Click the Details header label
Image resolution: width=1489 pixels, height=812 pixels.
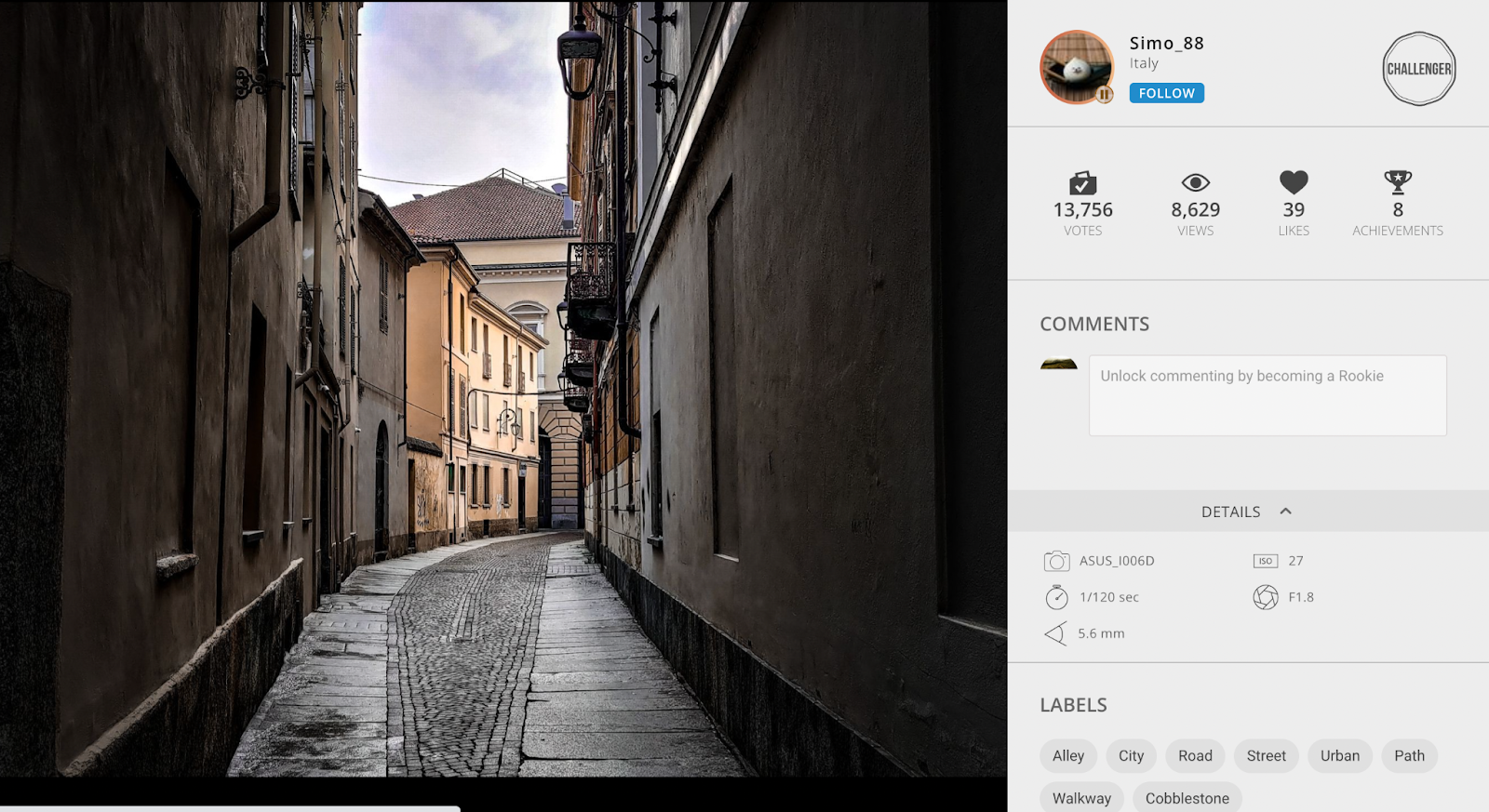click(x=1230, y=512)
